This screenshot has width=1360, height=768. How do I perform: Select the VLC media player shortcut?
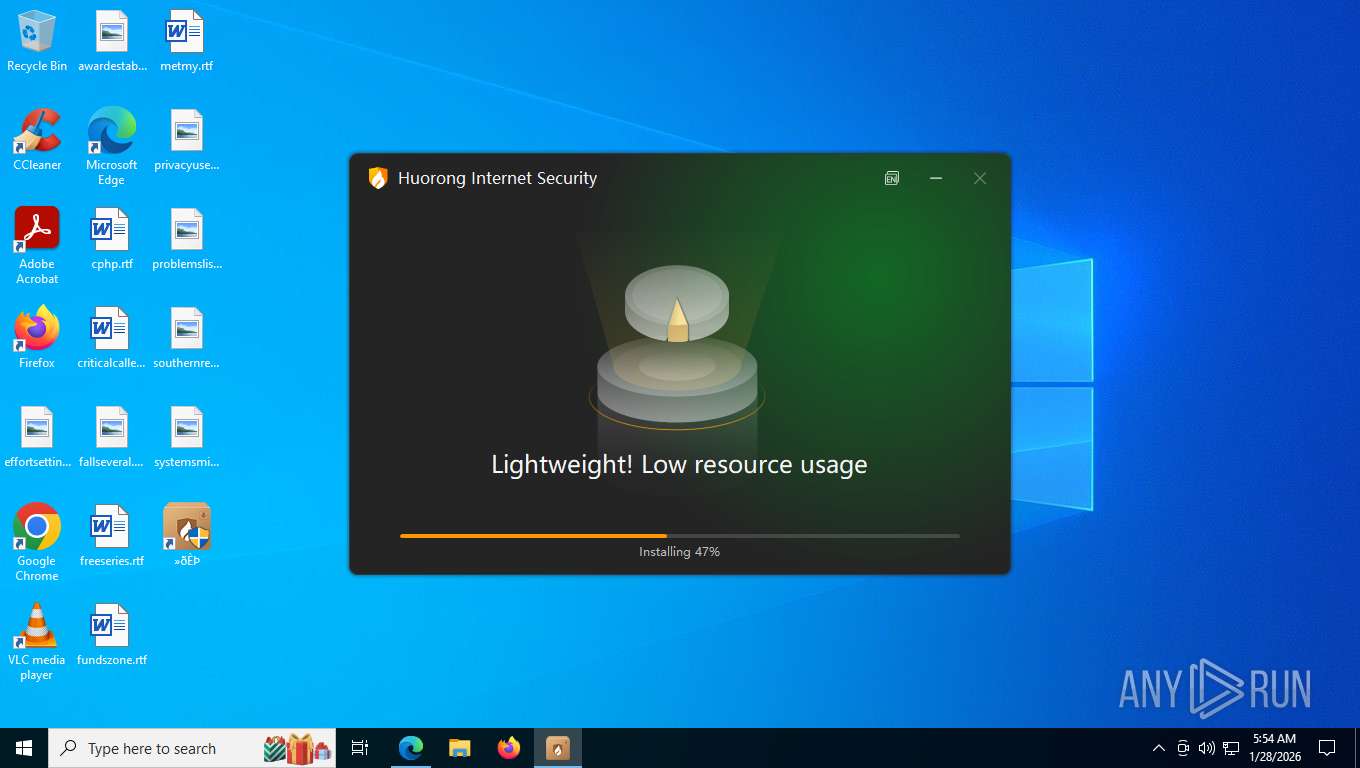(x=37, y=642)
